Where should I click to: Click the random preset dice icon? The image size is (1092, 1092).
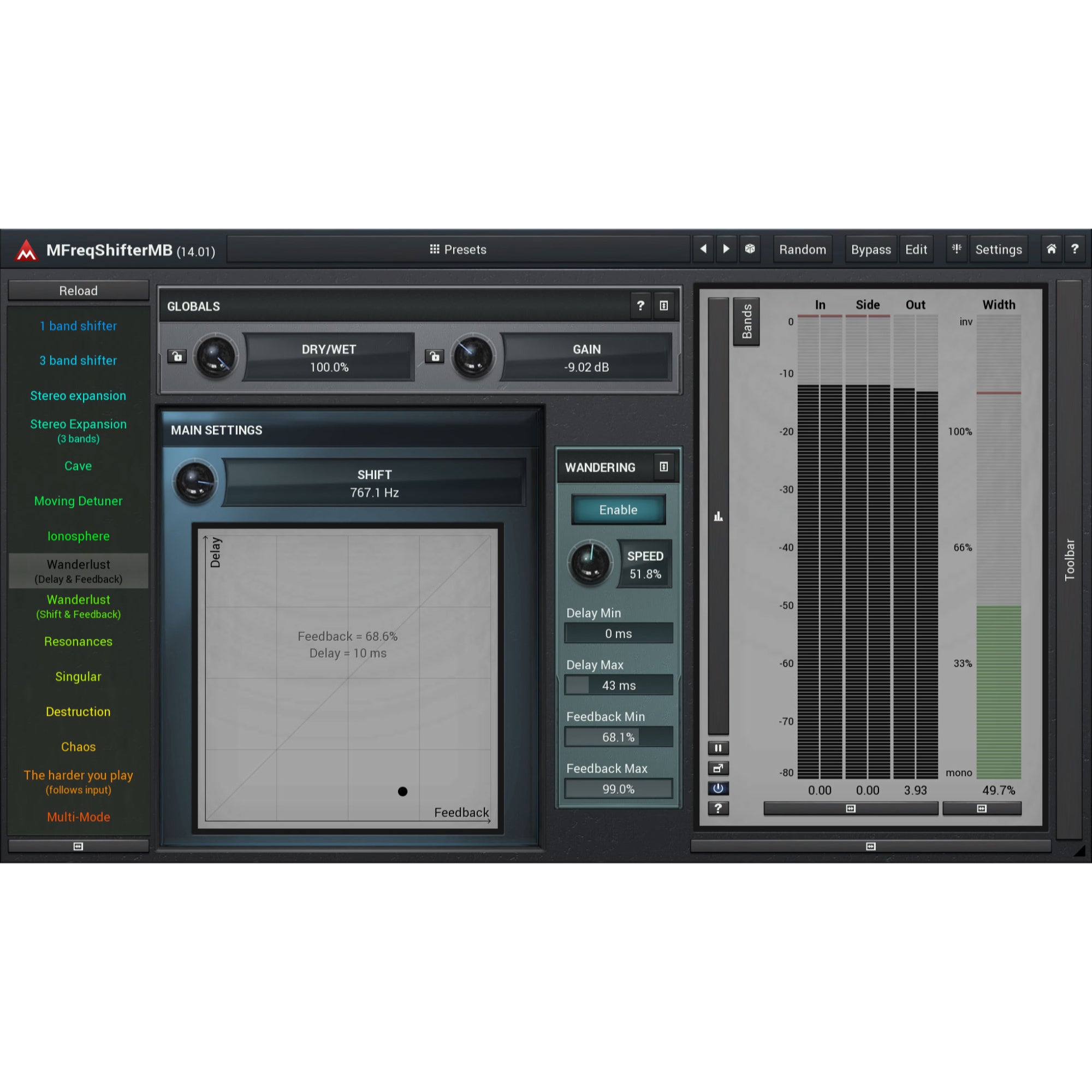click(750, 250)
